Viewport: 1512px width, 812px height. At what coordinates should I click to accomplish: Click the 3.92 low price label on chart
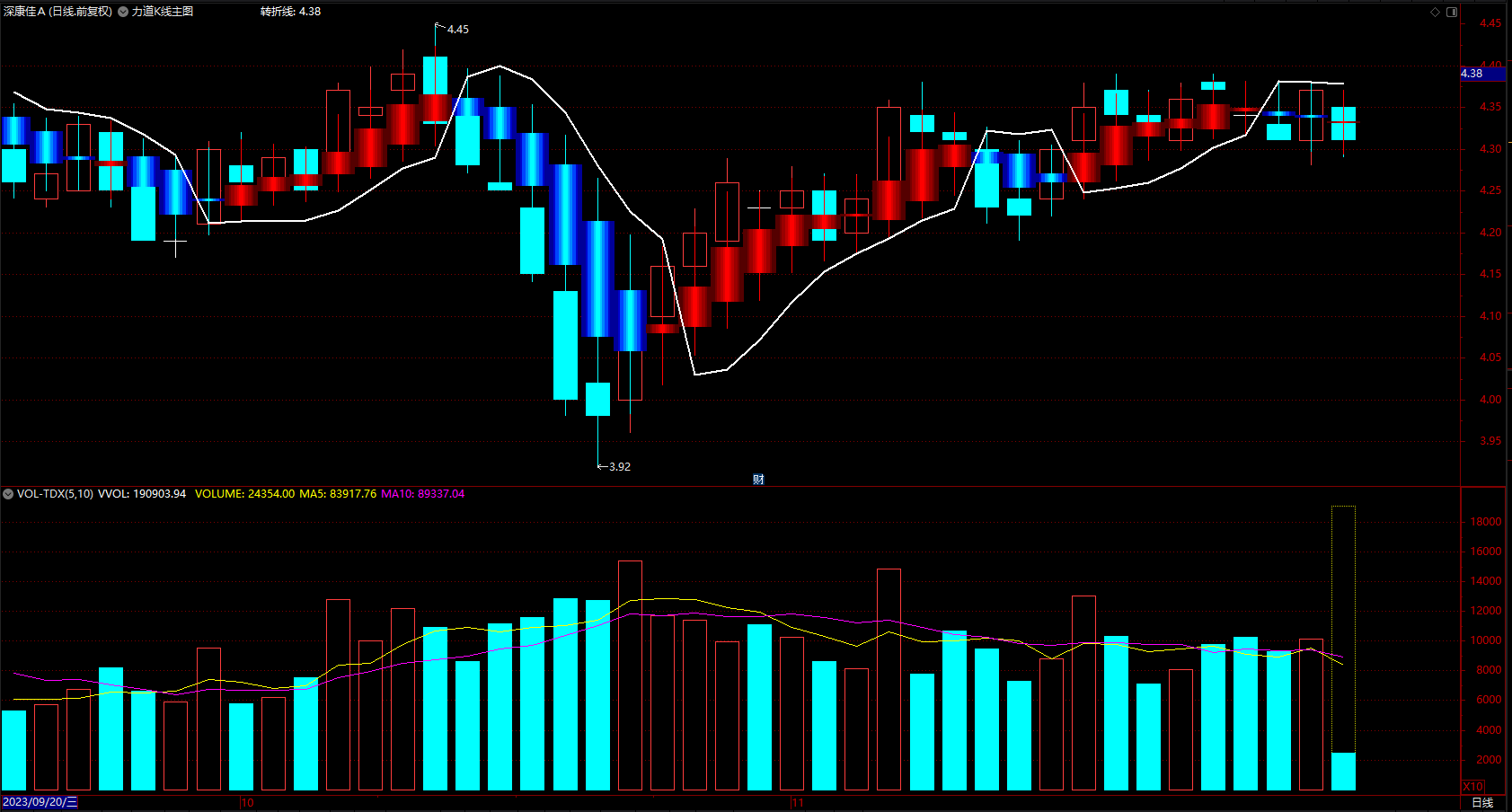[620, 467]
